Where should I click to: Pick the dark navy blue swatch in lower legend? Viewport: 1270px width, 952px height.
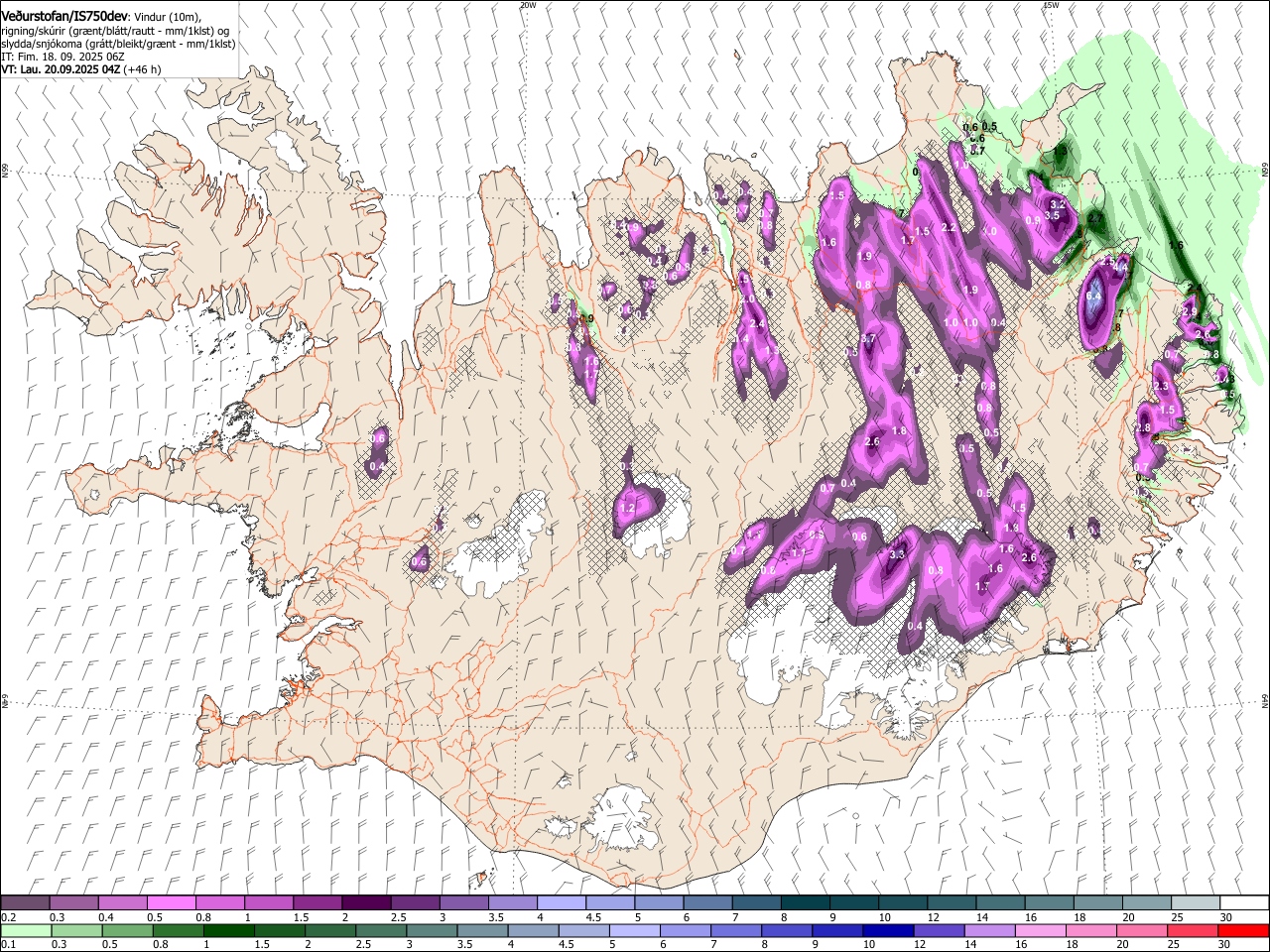click(886, 930)
